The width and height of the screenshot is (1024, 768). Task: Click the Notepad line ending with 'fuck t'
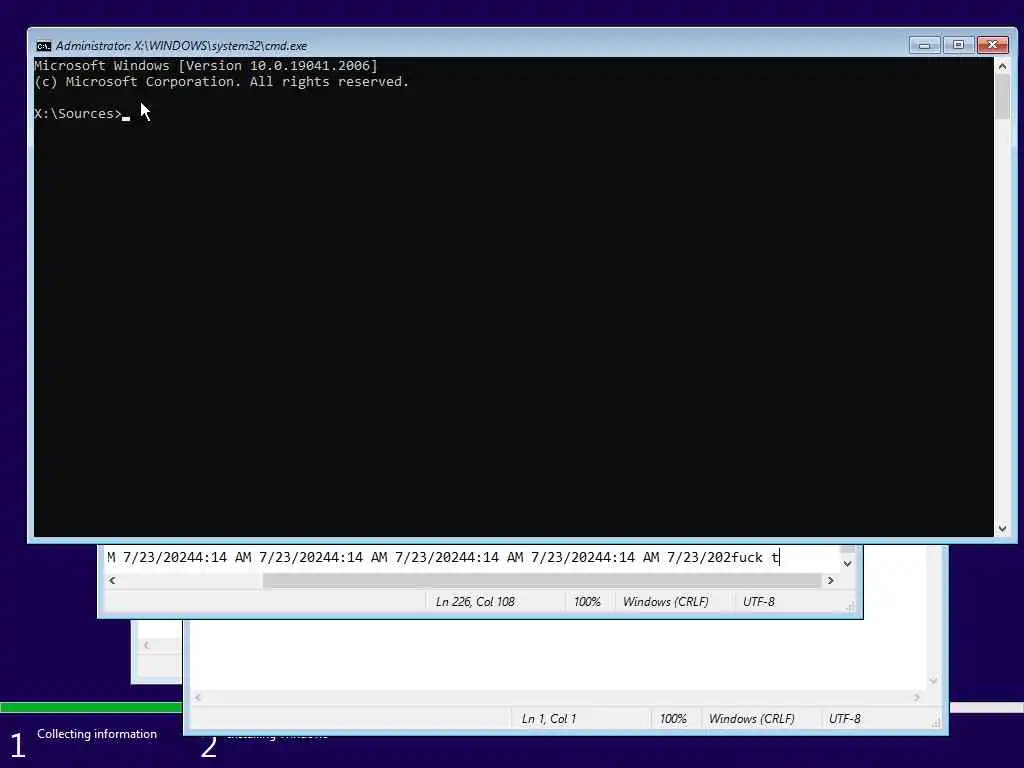click(443, 557)
